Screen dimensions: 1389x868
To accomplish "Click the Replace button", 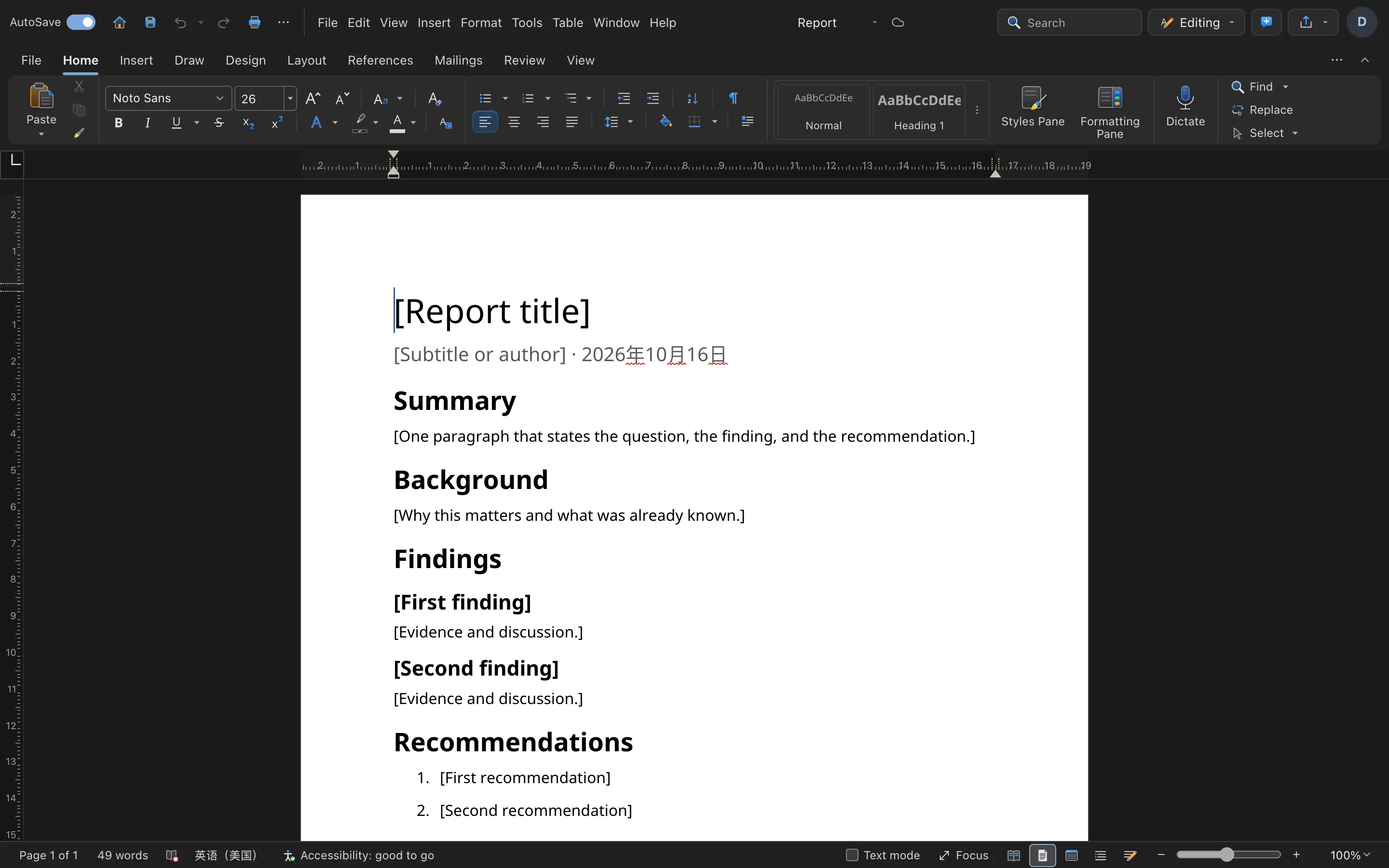I will tap(1262, 109).
